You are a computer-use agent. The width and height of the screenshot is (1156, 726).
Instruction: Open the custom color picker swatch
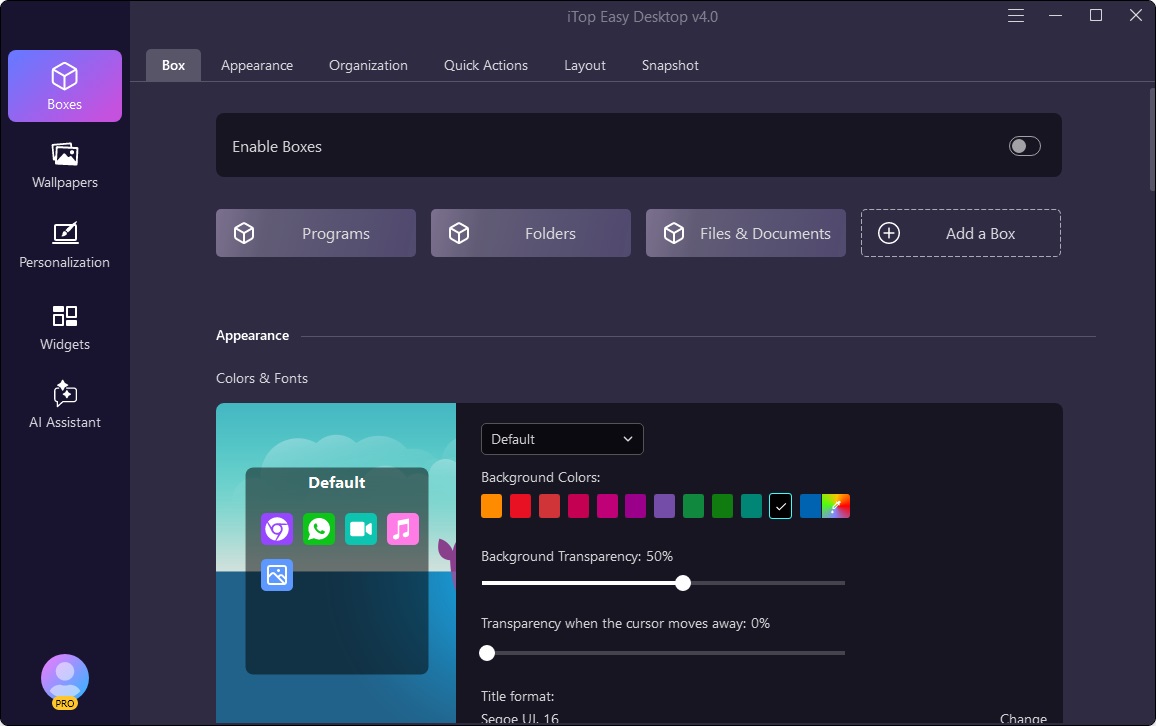(x=836, y=506)
